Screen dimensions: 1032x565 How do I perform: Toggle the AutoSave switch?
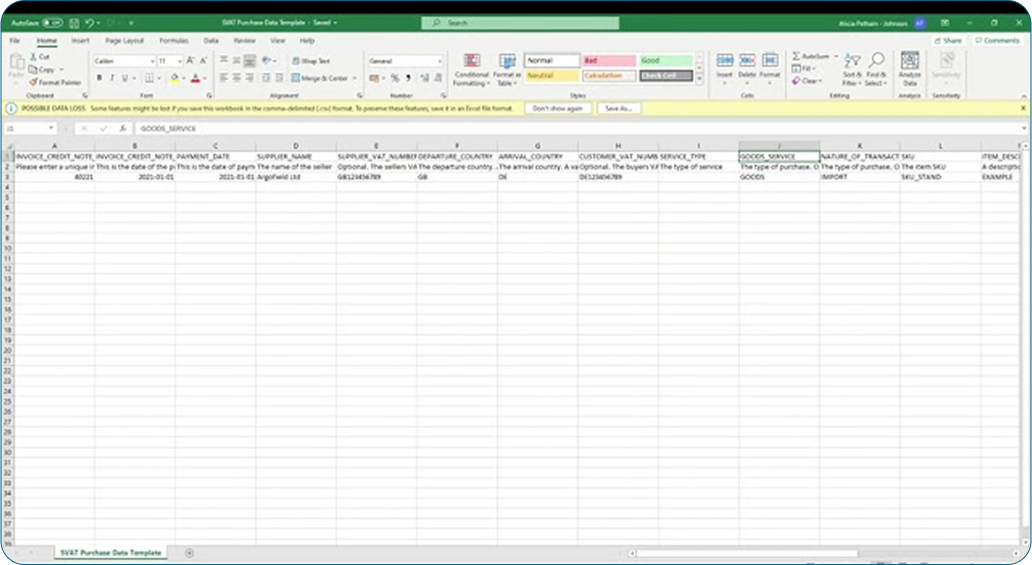53,23
